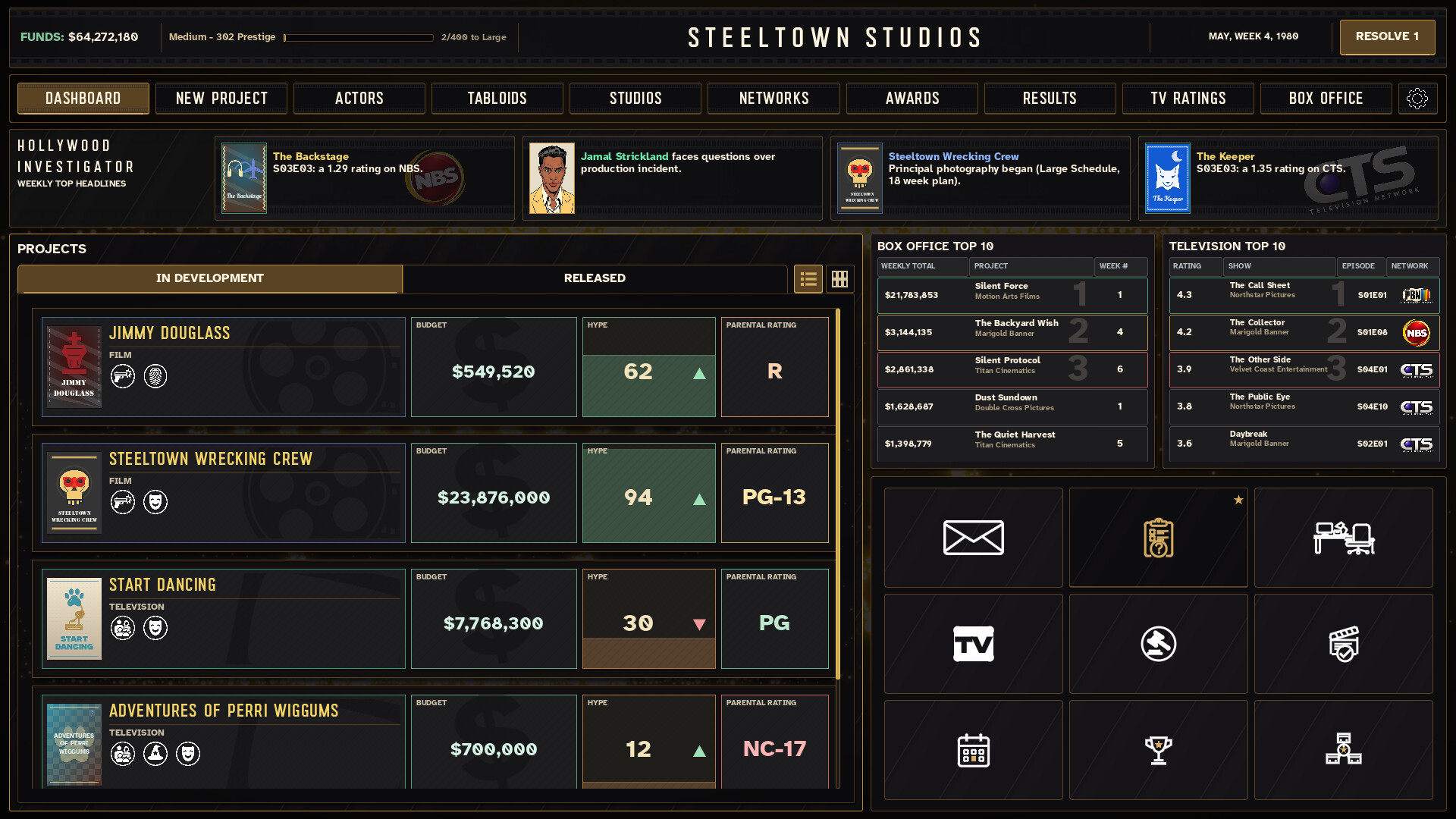
Task: Select Silent Force box office row
Action: (x=1012, y=295)
